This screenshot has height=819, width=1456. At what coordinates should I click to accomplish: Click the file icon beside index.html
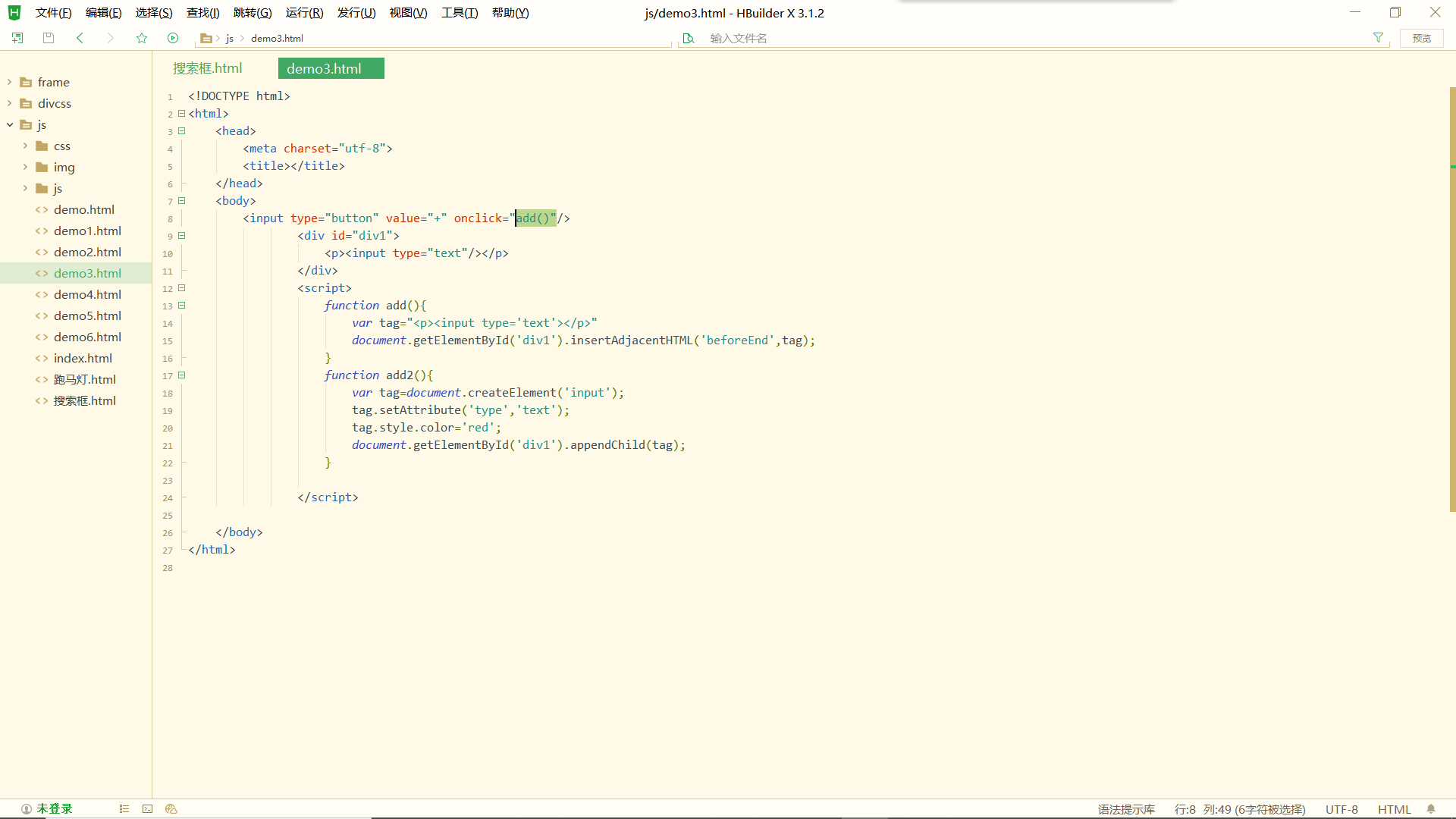42,358
